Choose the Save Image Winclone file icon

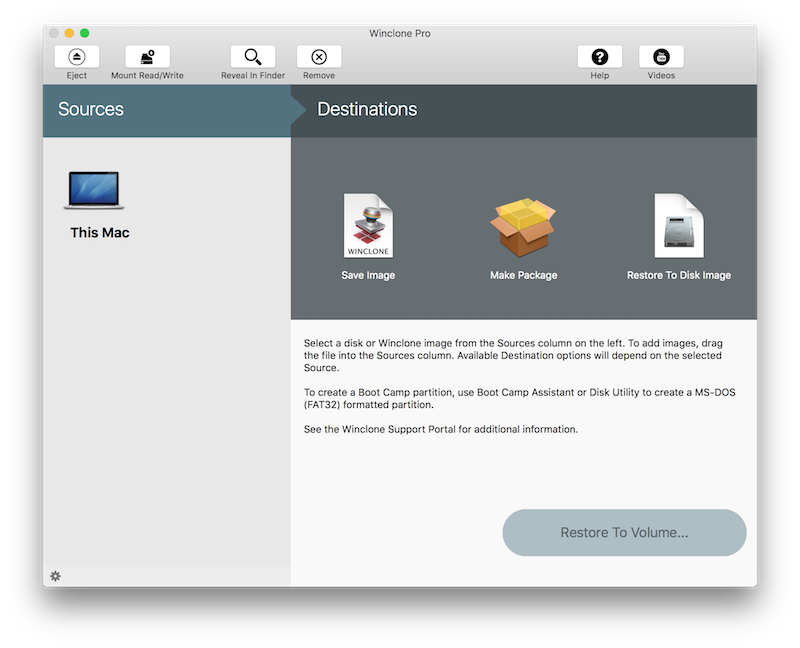pyautogui.click(x=368, y=225)
